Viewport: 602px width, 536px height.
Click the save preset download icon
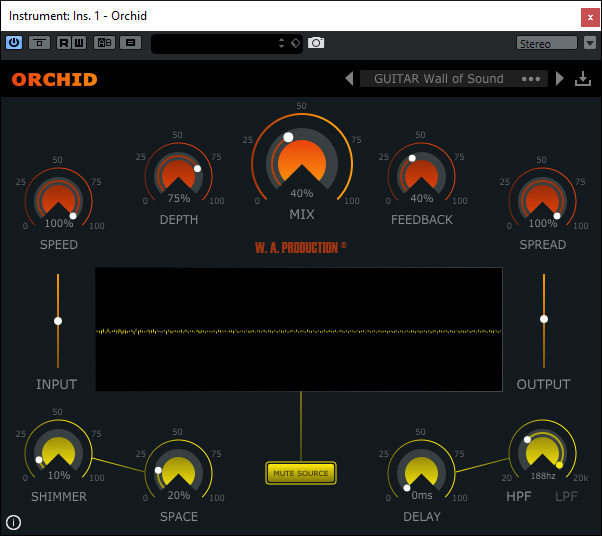[x=583, y=79]
